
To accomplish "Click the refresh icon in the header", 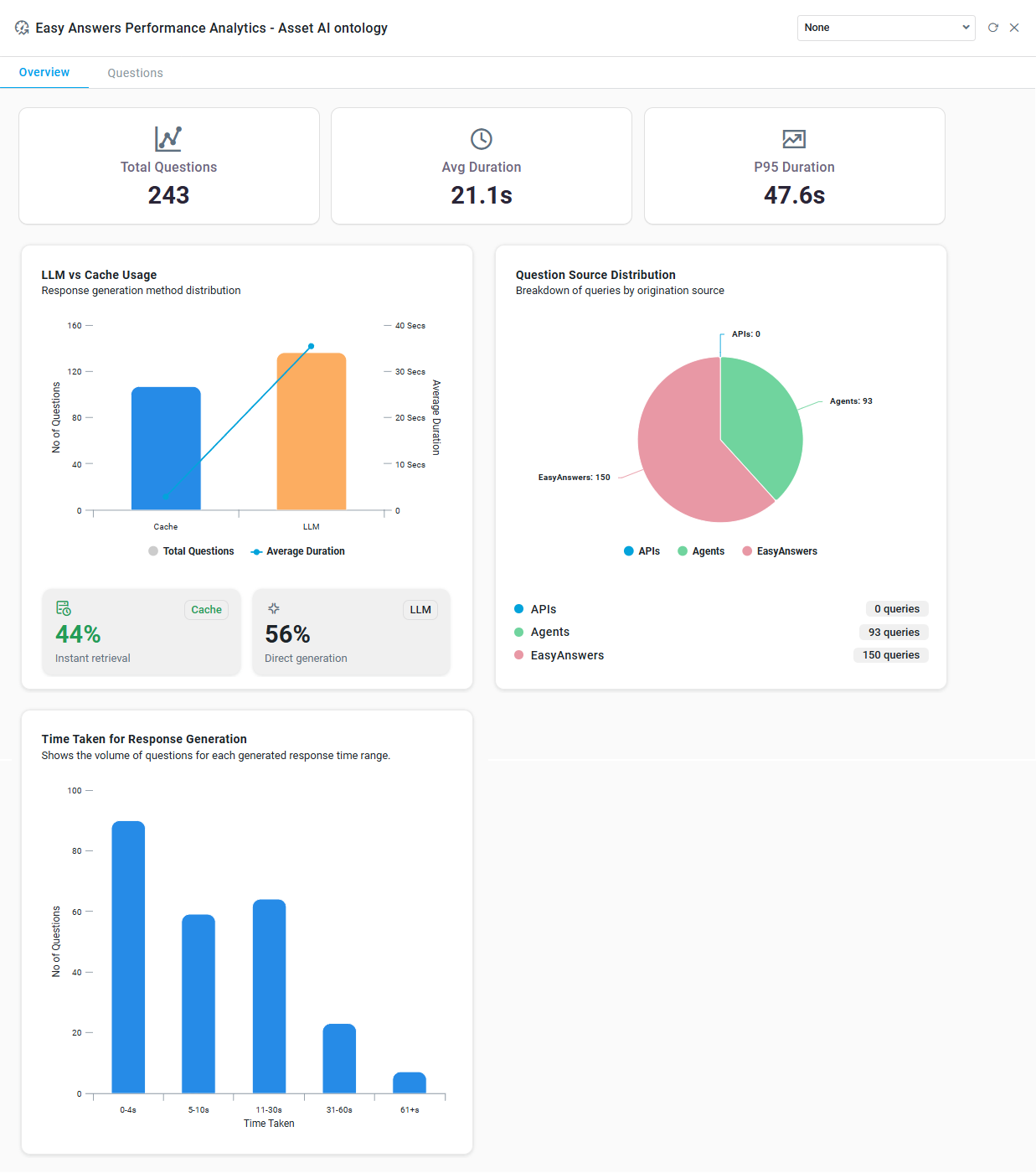I will pos(993,28).
